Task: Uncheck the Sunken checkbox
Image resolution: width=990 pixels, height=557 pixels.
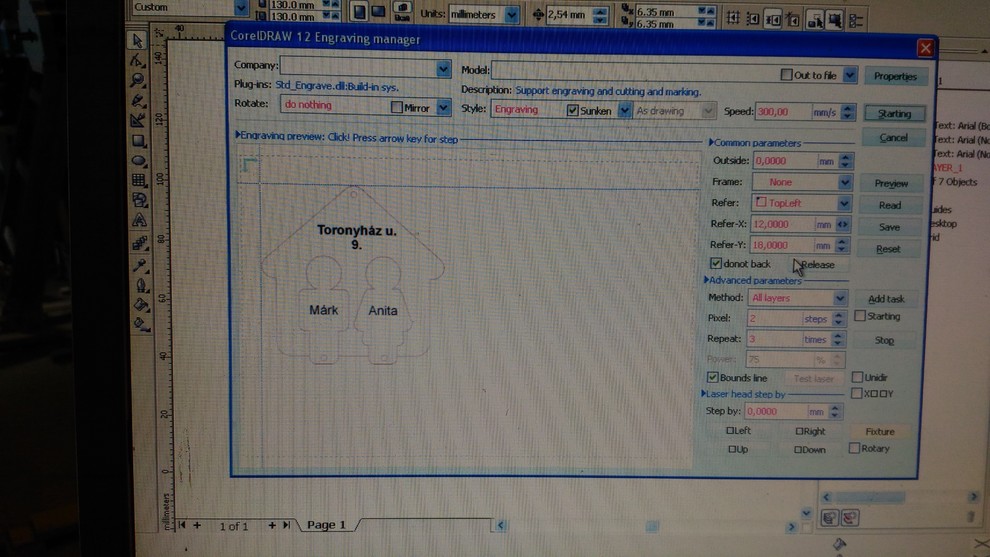Action: coord(573,110)
